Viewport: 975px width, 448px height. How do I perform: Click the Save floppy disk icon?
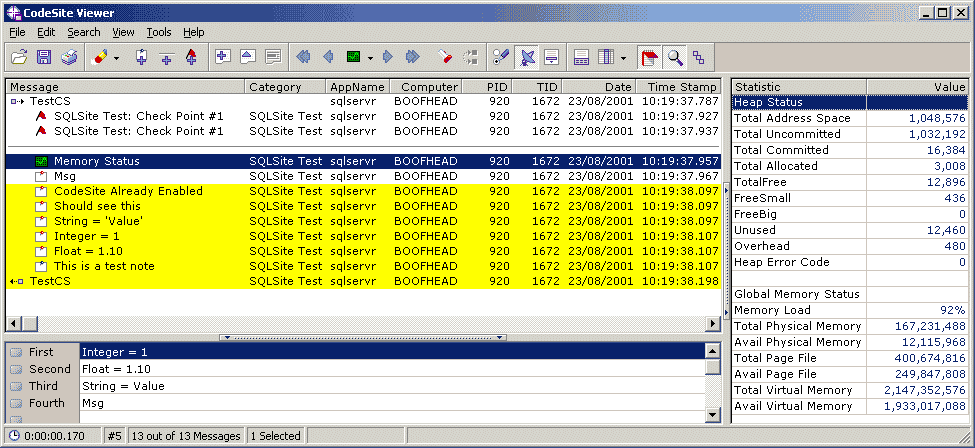(x=44, y=57)
